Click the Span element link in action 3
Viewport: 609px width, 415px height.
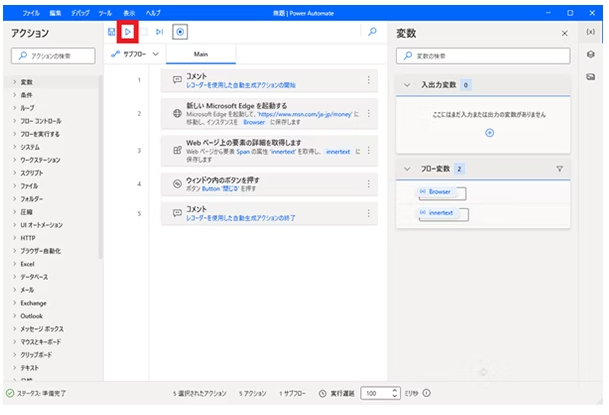point(243,152)
